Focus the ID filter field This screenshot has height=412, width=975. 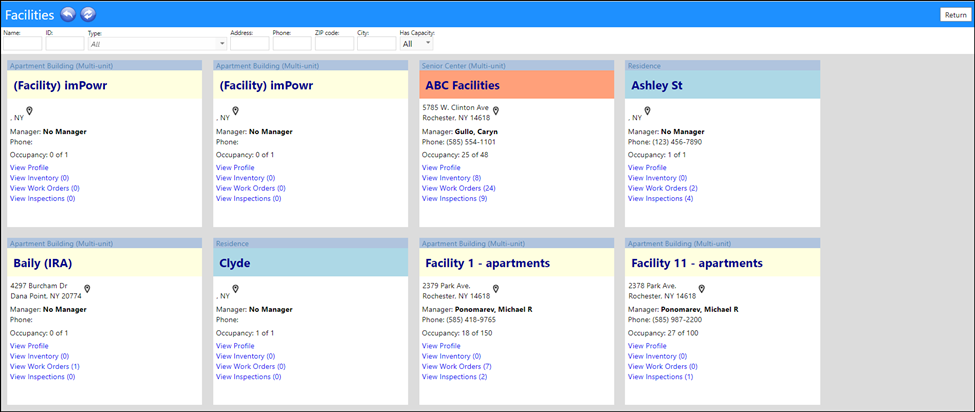[65, 43]
